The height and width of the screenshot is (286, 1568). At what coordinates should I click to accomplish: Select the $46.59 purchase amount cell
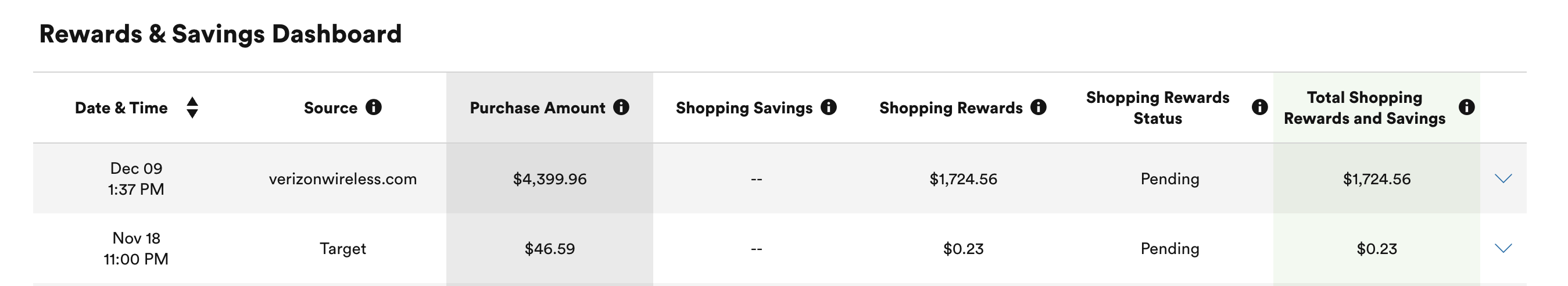click(x=550, y=249)
